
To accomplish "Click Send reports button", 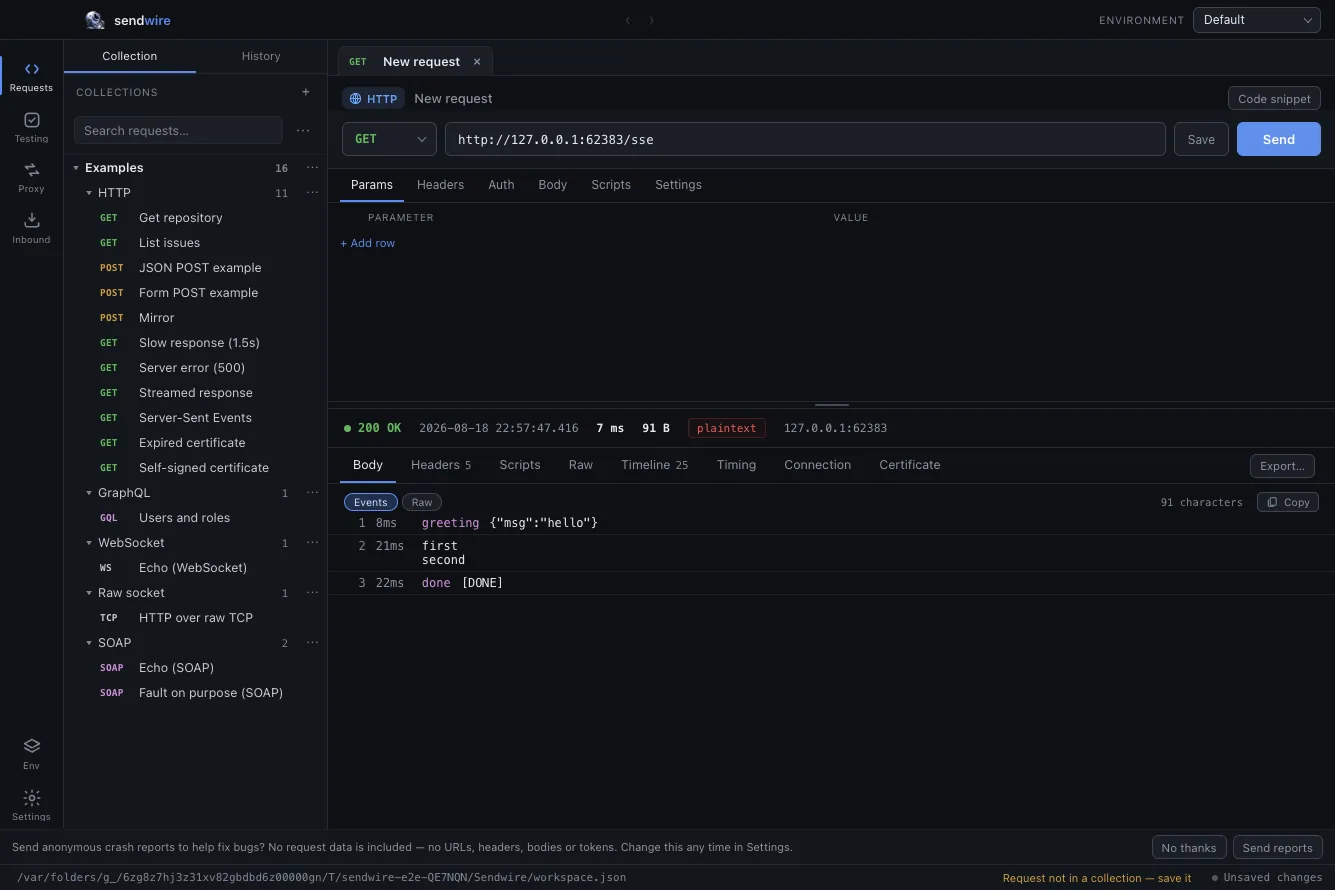I will coord(1277,847).
